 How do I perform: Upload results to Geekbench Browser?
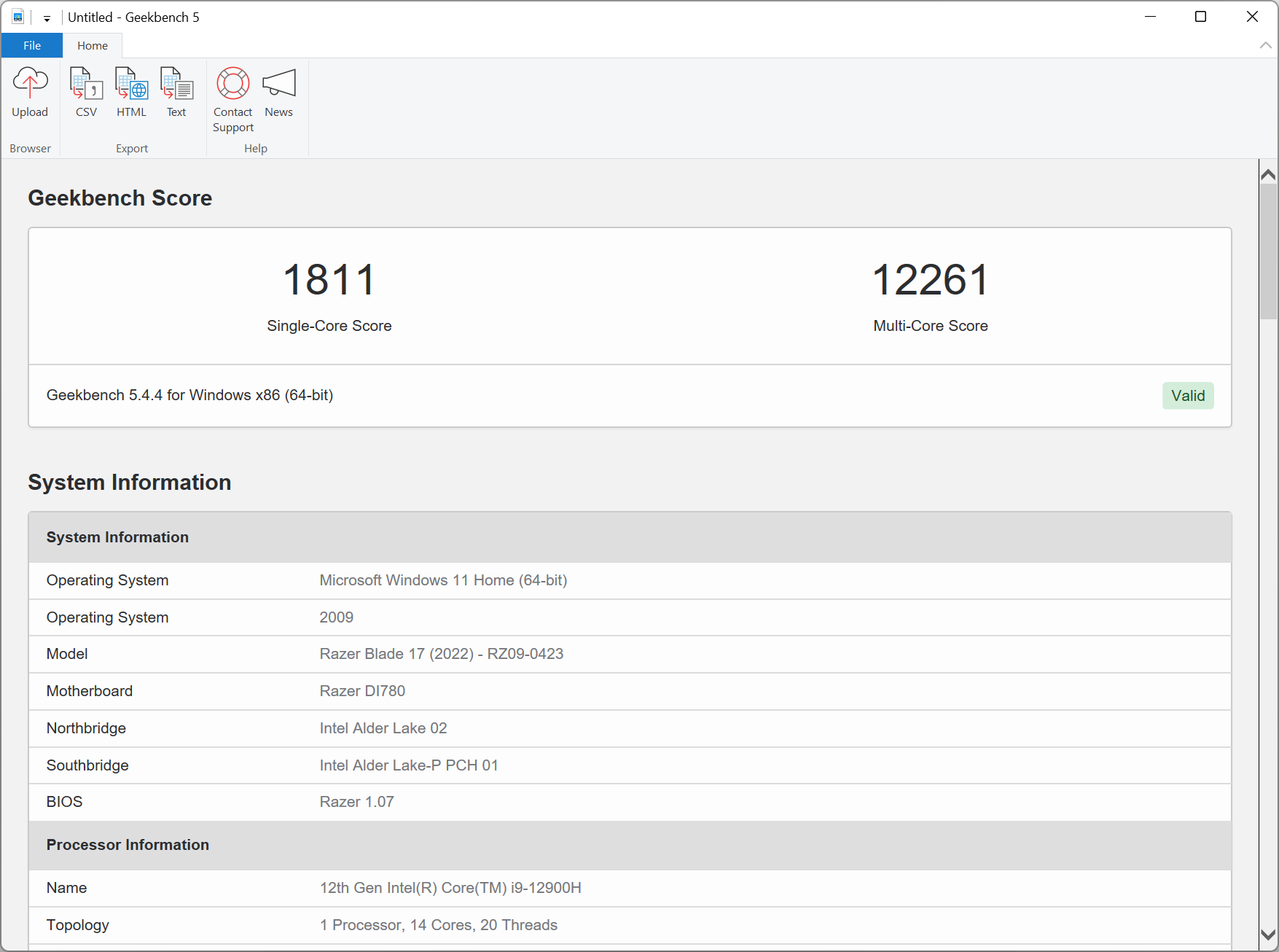point(30,93)
